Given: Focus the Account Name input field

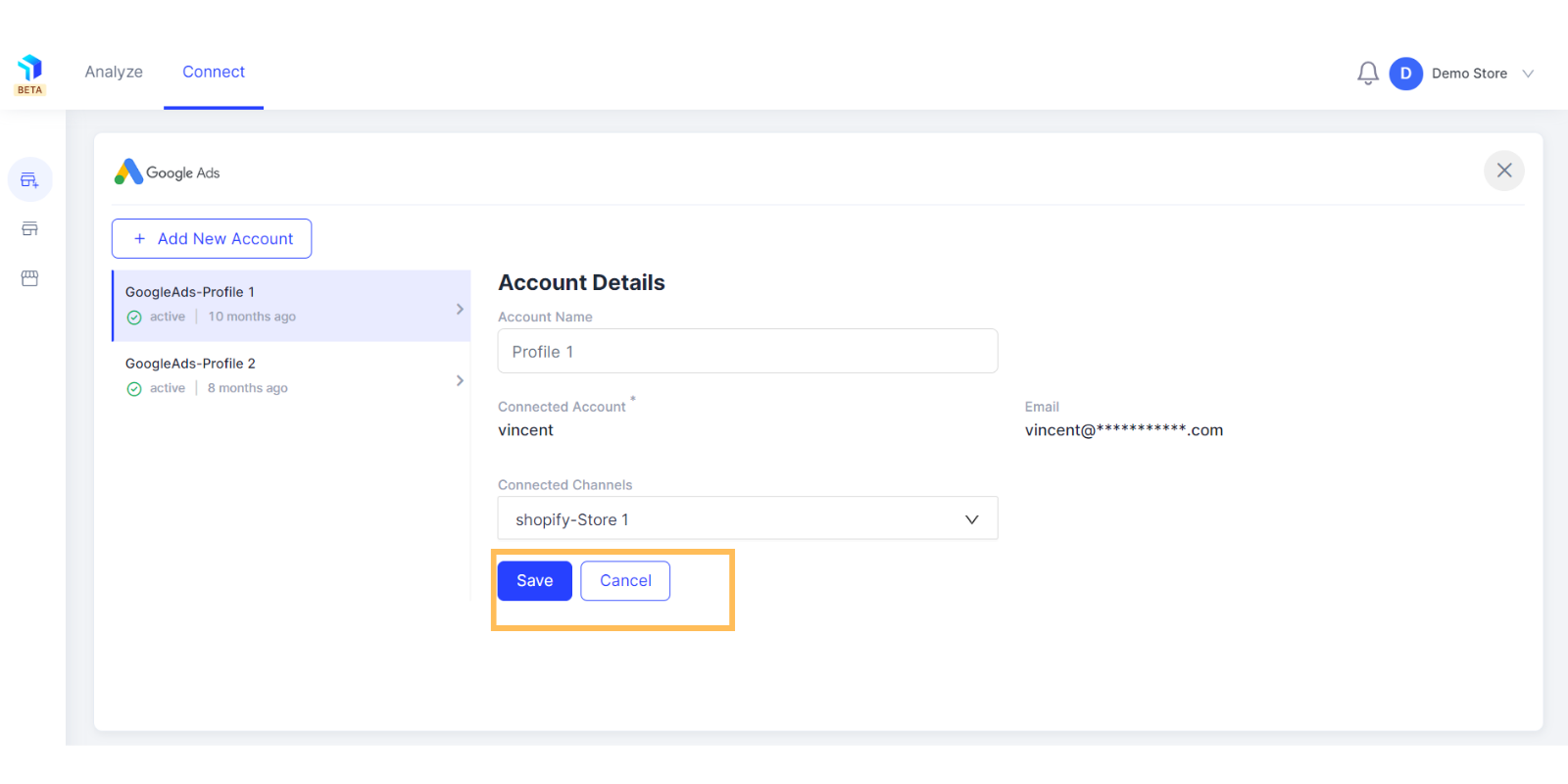Looking at the screenshot, I should [x=748, y=351].
